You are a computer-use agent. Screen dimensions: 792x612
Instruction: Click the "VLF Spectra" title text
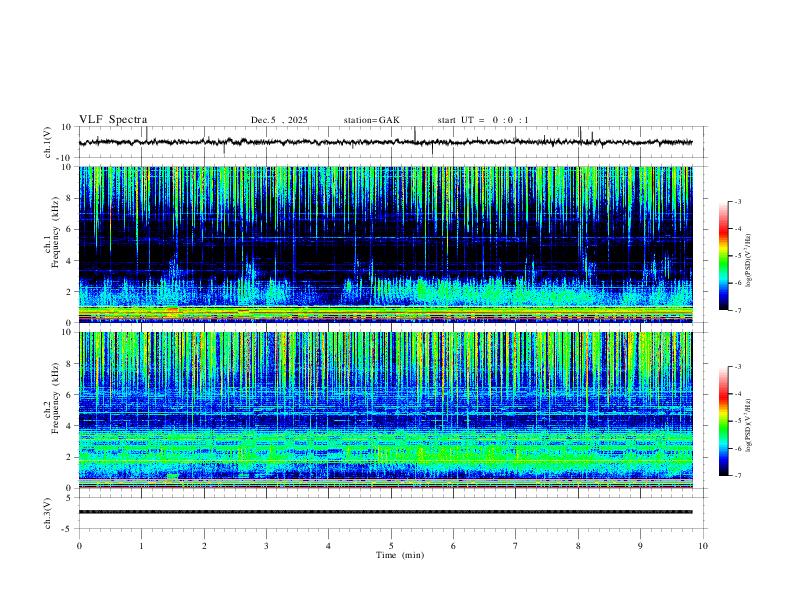pyautogui.click(x=113, y=120)
